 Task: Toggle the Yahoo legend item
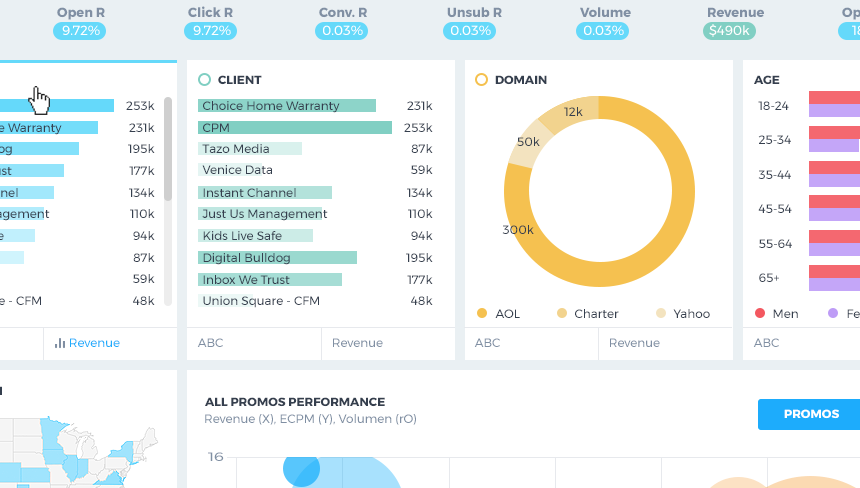tap(683, 314)
